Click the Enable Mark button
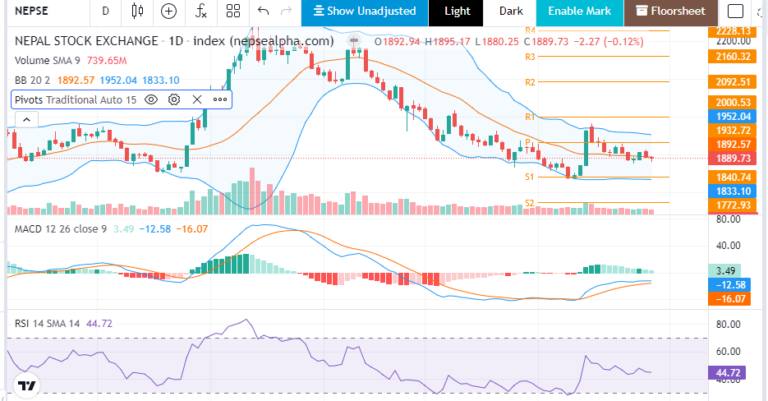768x401 pixels. (x=580, y=11)
